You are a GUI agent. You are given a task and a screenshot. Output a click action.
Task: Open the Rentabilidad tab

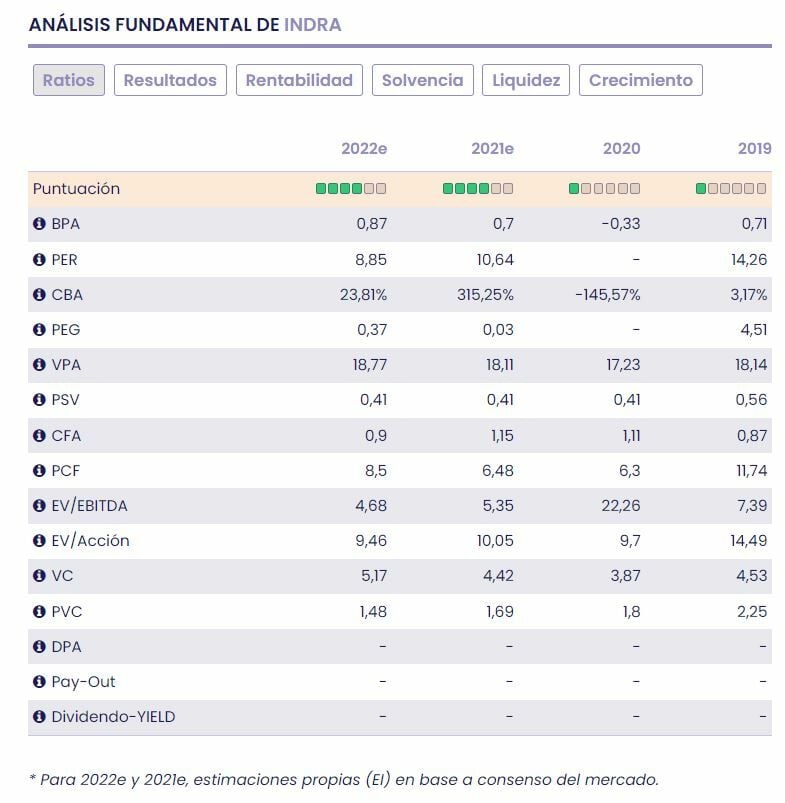click(x=299, y=81)
